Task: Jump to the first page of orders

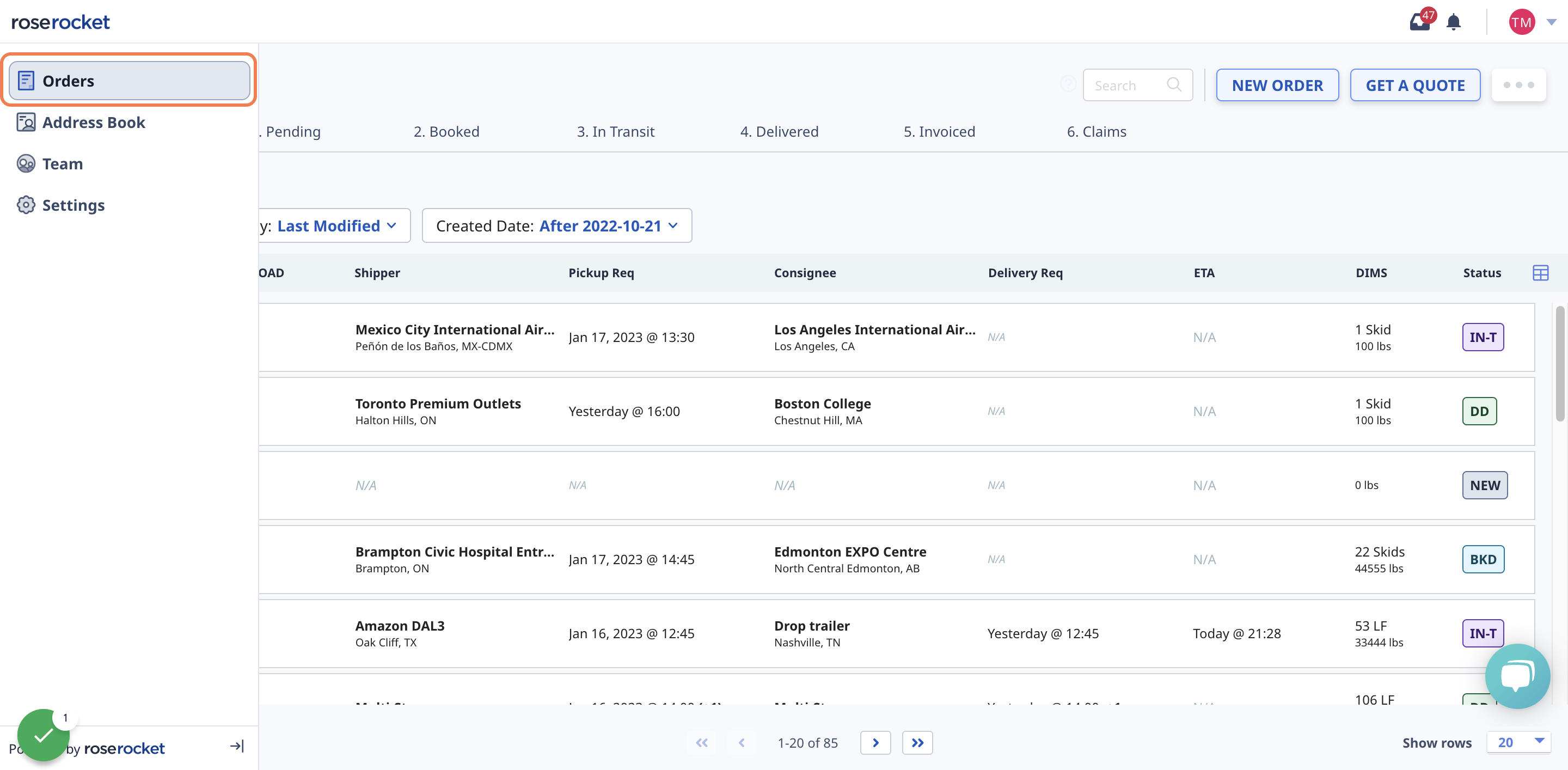Action: pos(702,743)
